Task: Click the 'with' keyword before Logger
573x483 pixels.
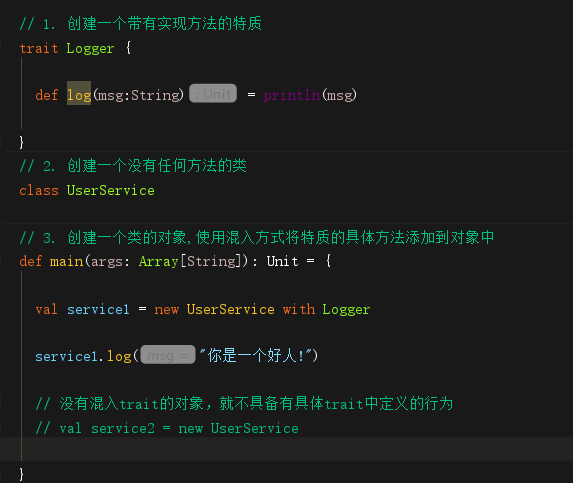Action: point(299,309)
